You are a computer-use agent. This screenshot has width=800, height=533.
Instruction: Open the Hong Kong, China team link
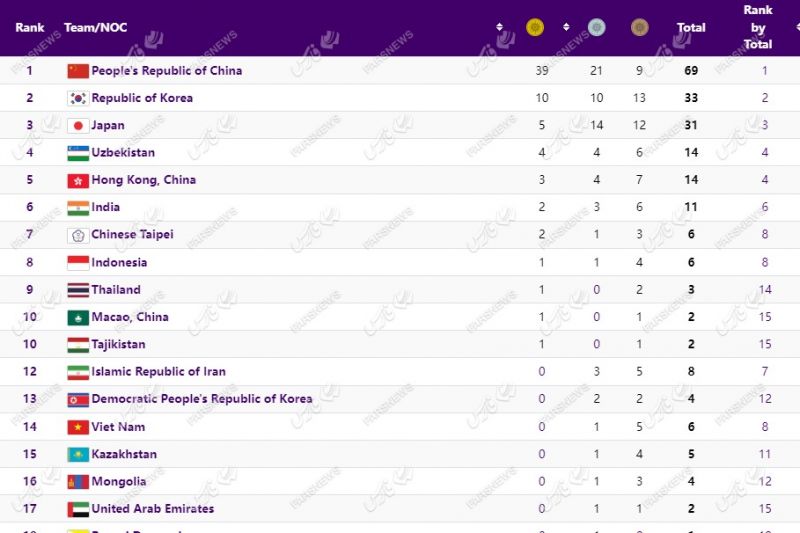143,180
